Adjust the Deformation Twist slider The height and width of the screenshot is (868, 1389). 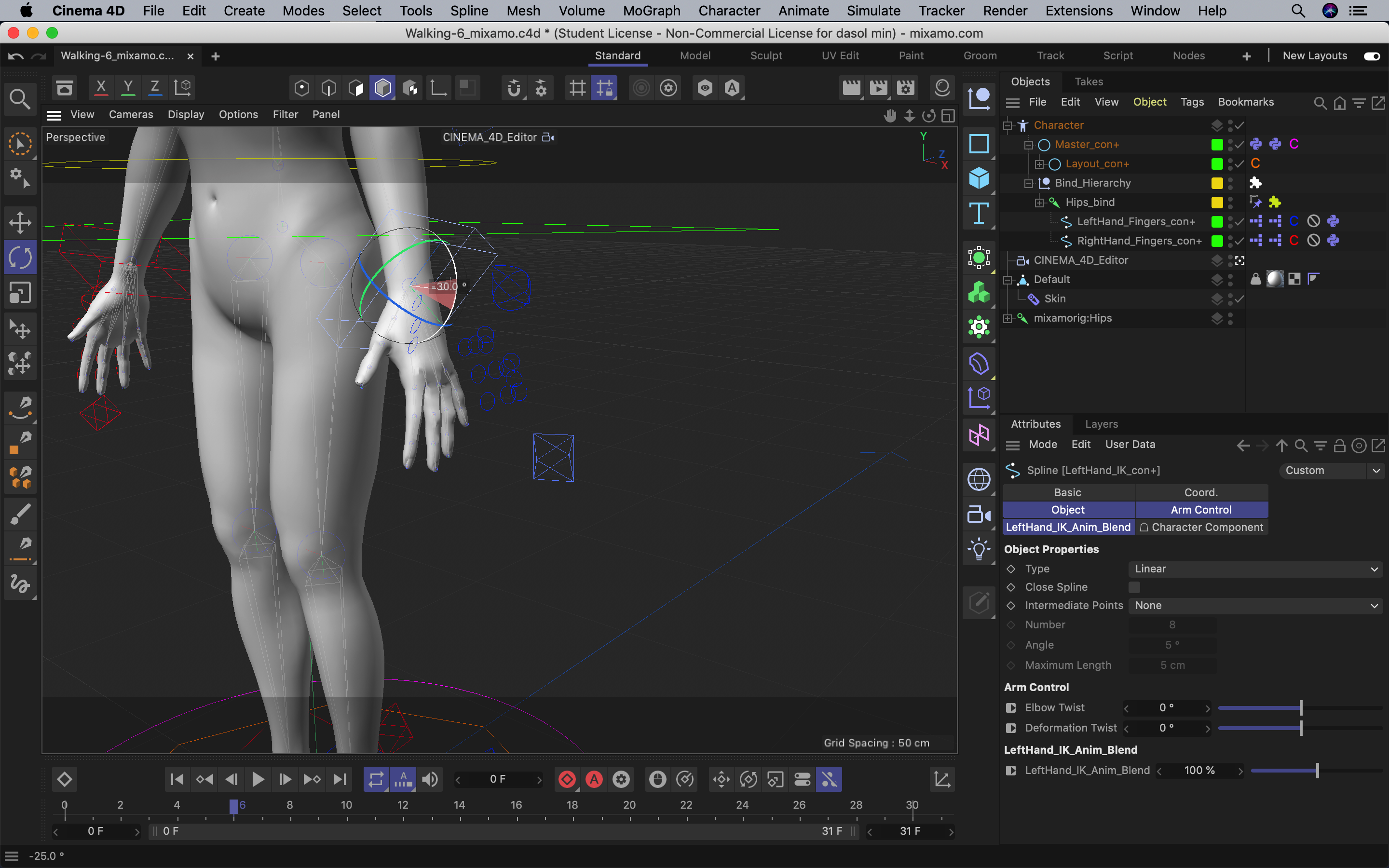coord(1300,728)
